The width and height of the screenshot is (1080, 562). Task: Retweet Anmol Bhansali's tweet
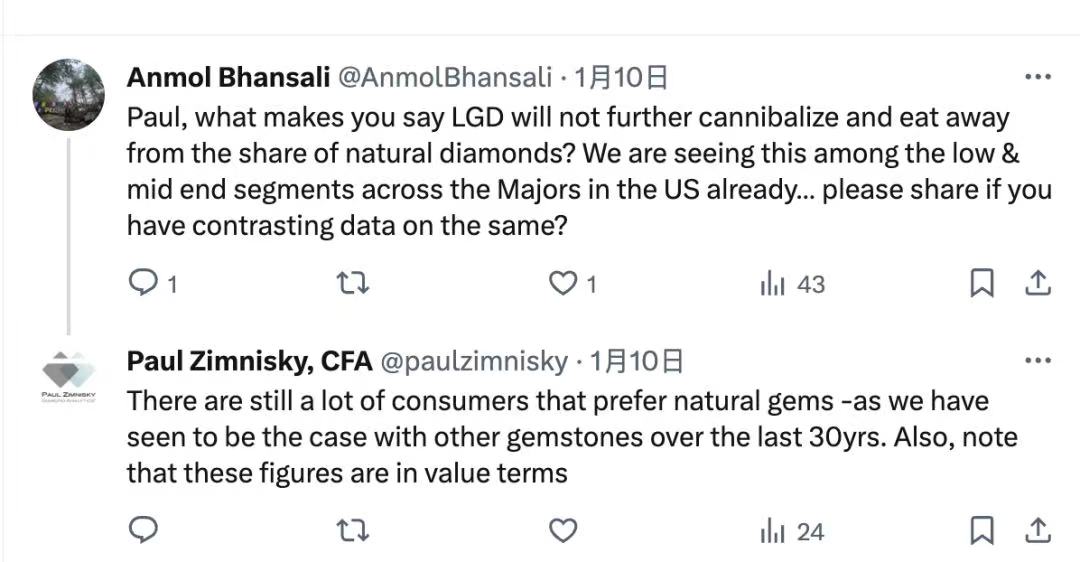(x=354, y=284)
